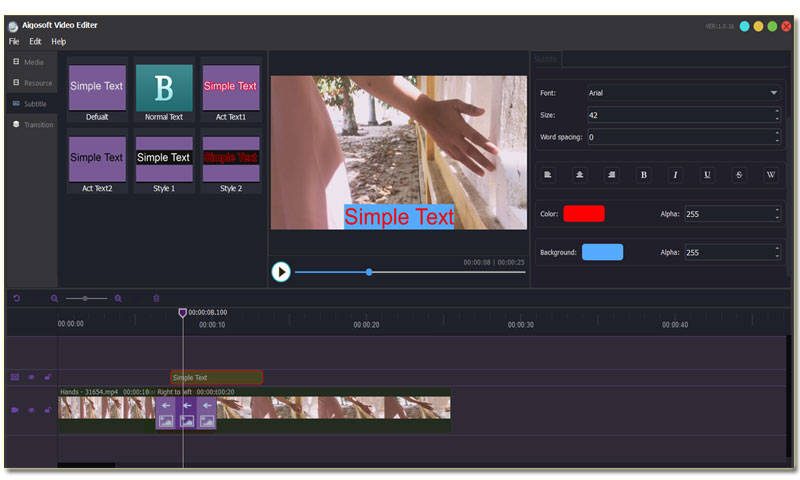Open the Font dropdown showing Arial
800x480 pixels.
(x=683, y=93)
